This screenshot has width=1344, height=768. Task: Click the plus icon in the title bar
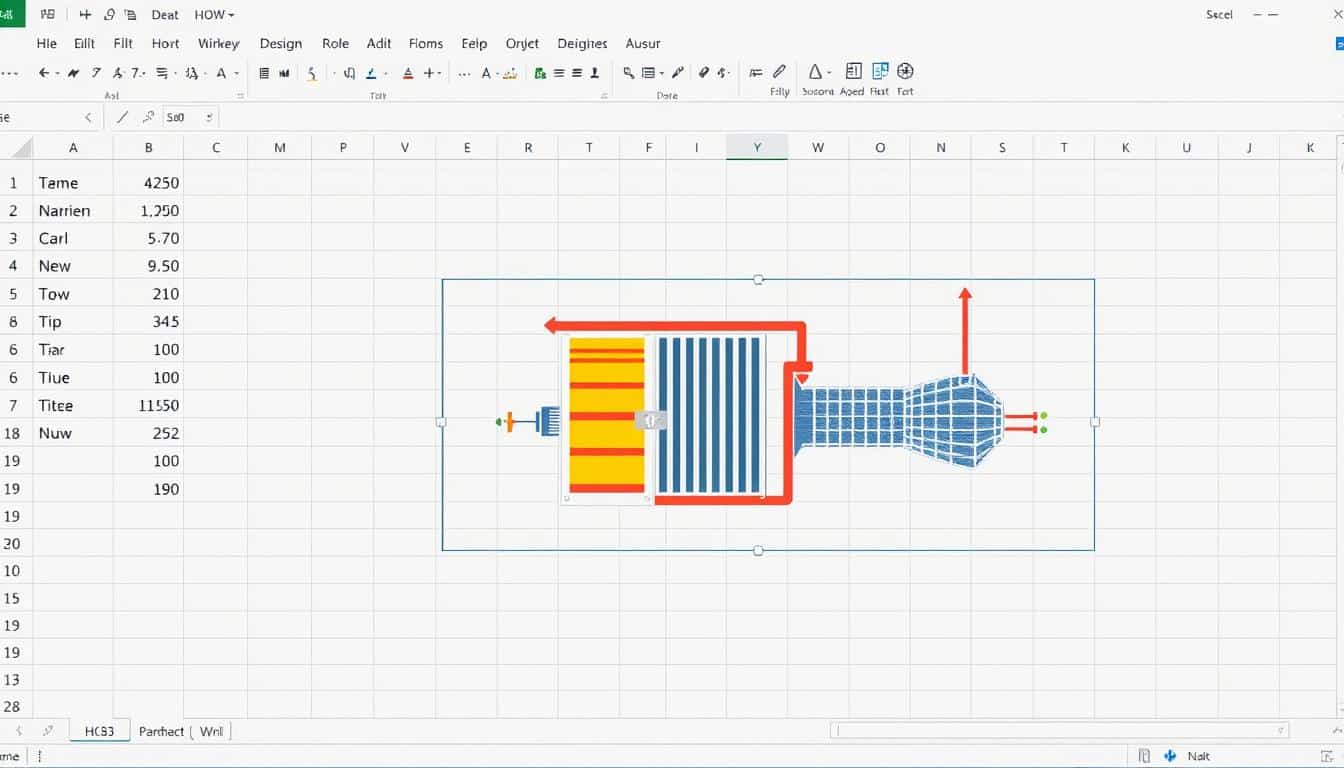85,14
